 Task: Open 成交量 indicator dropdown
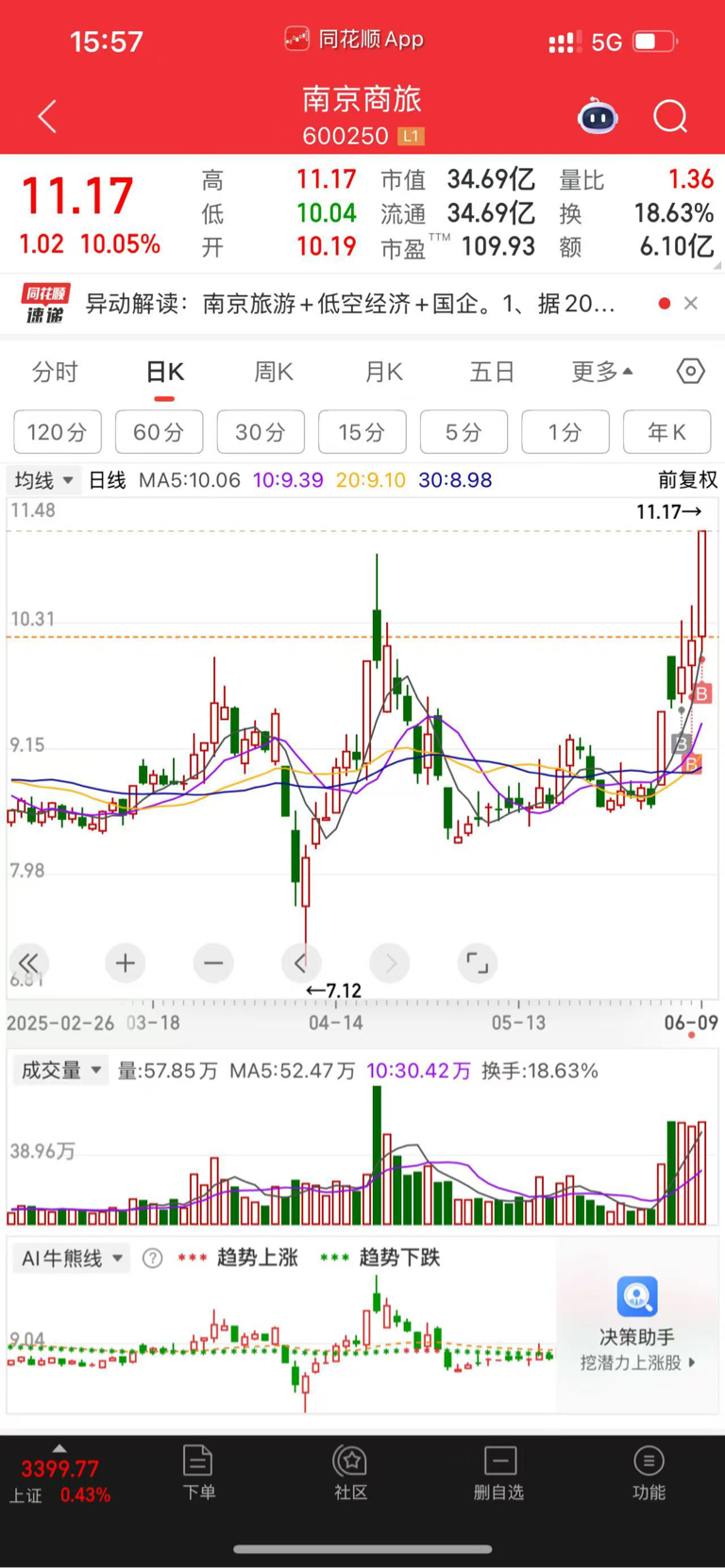click(x=60, y=1071)
